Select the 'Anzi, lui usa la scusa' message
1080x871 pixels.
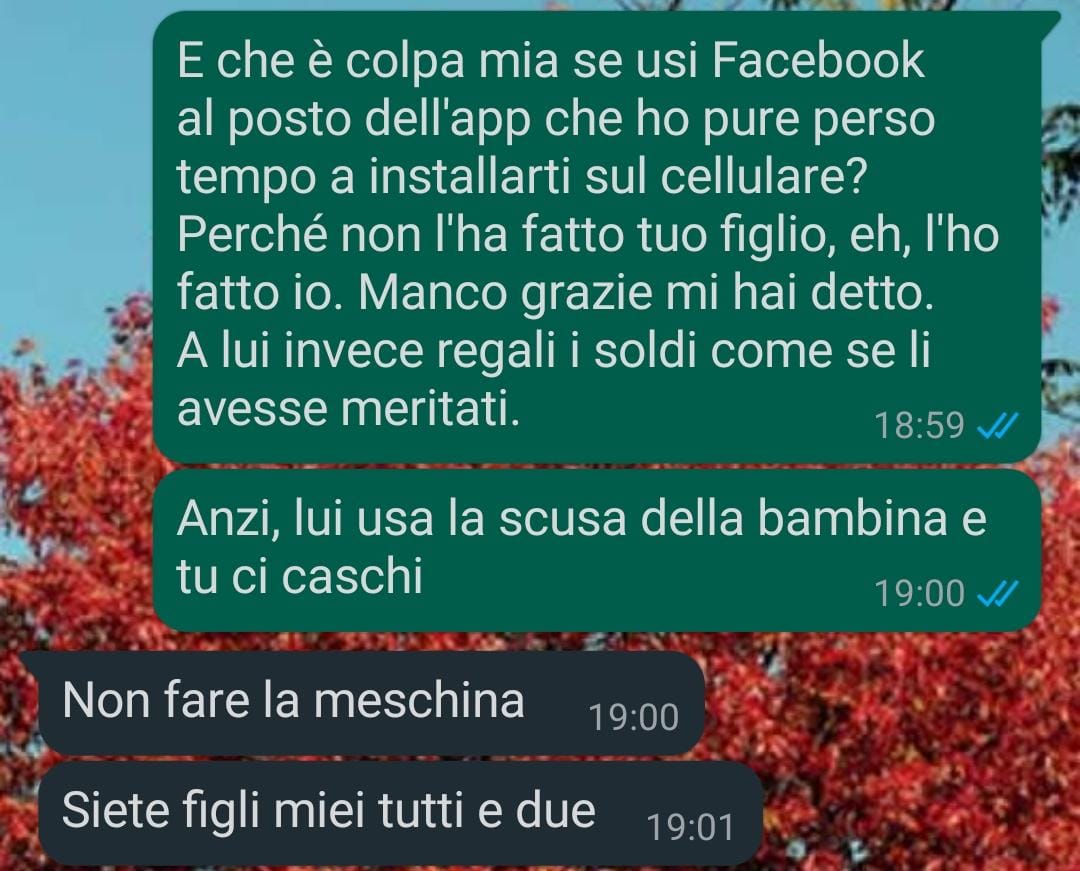coord(596,550)
